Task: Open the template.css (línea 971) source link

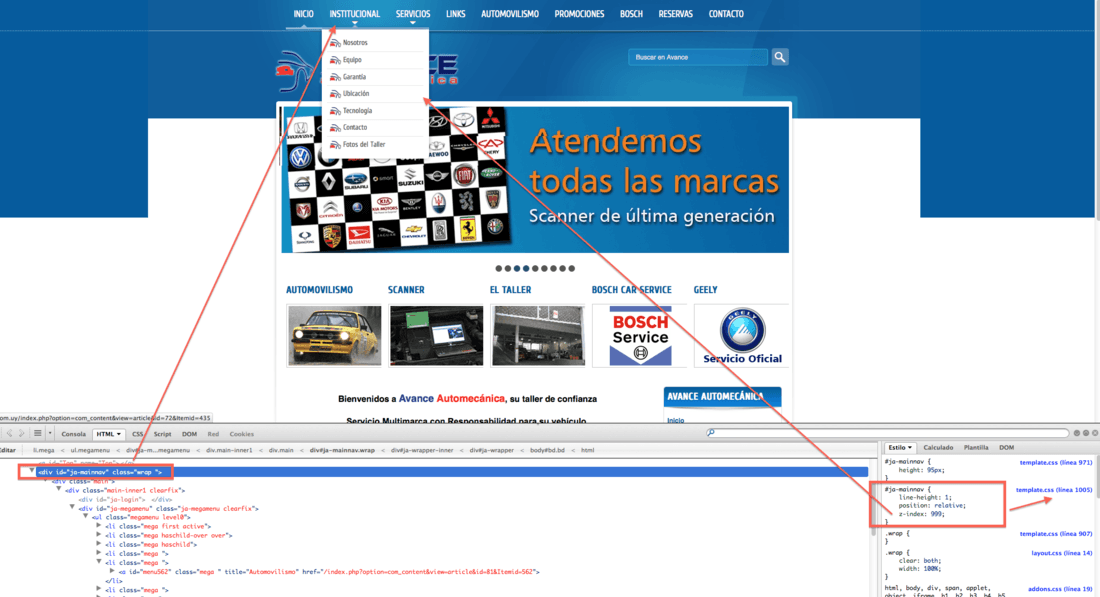Action: point(1055,462)
